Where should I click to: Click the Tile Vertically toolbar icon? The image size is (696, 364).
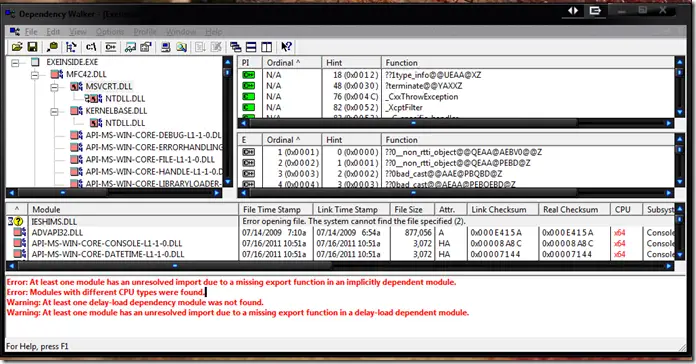tap(266, 47)
